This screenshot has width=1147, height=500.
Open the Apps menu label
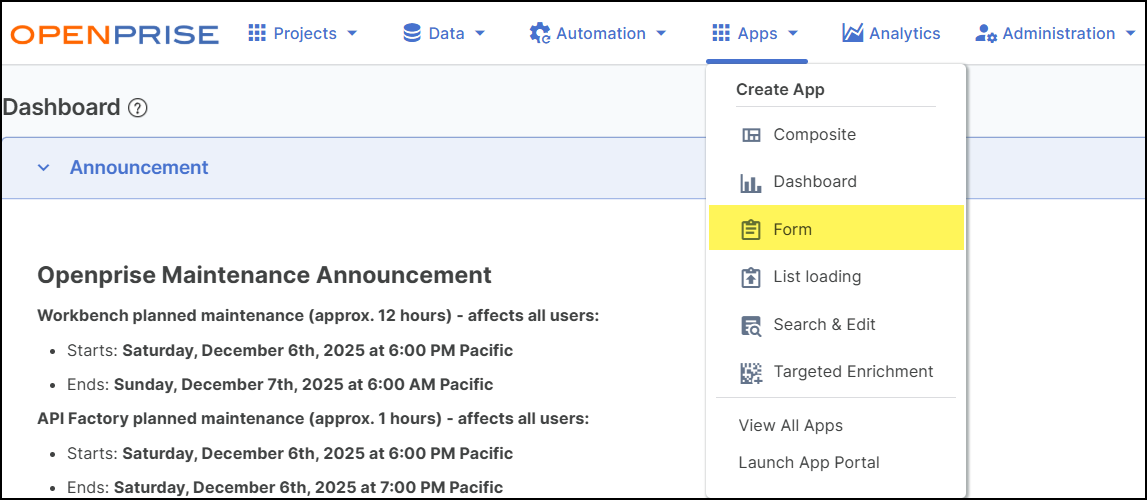(x=757, y=34)
